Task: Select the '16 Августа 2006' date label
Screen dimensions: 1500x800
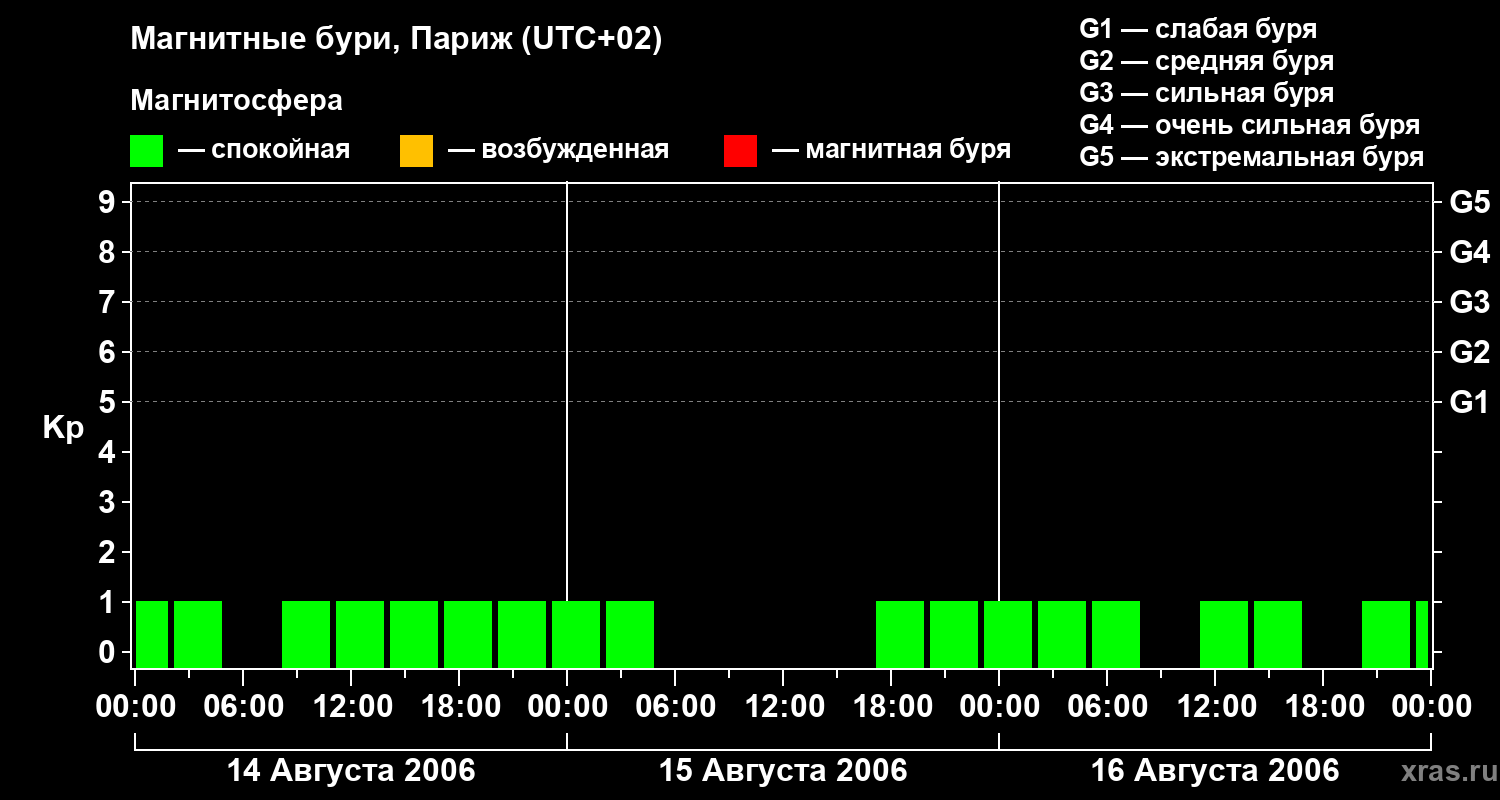Action: point(1215,771)
